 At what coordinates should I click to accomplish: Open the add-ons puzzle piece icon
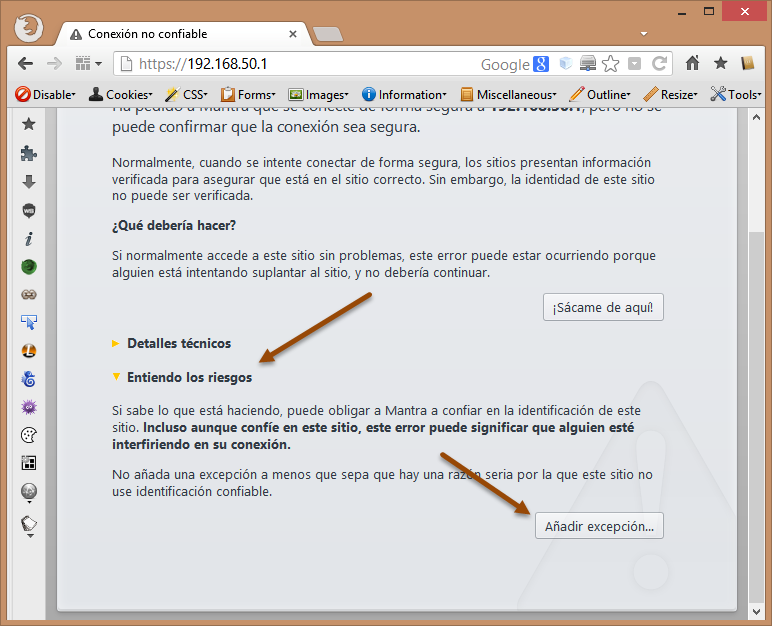[x=29, y=153]
